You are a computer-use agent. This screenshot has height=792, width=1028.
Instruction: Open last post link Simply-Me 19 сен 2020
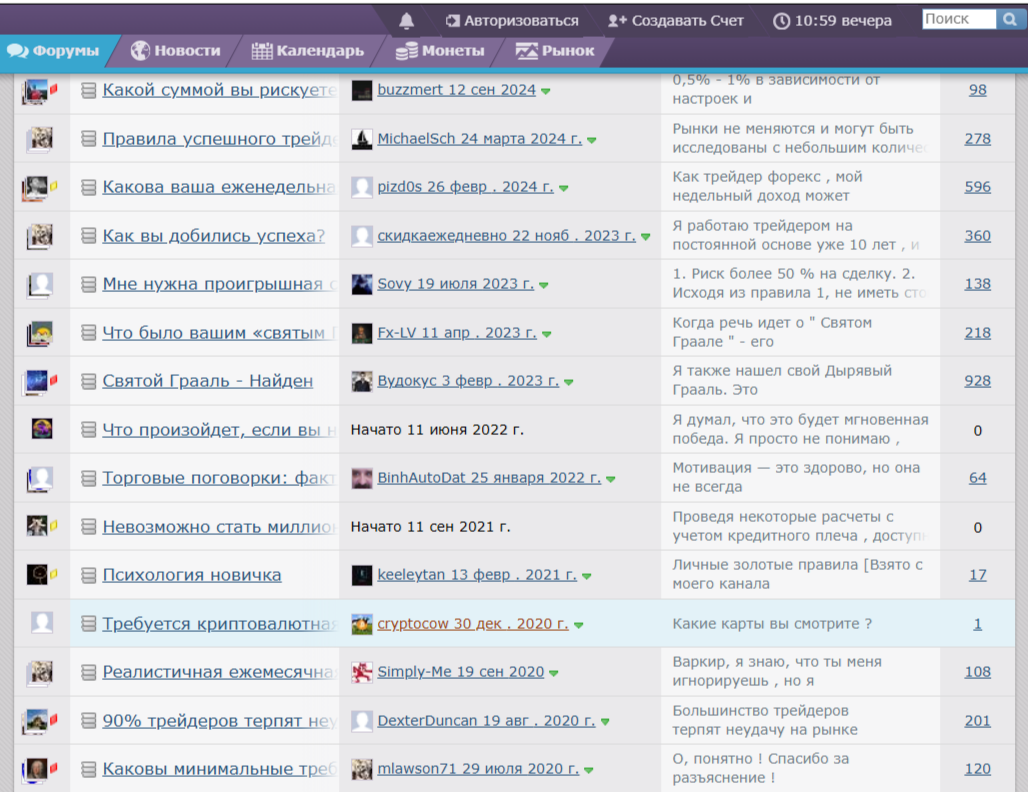pyautogui.click(x=461, y=672)
